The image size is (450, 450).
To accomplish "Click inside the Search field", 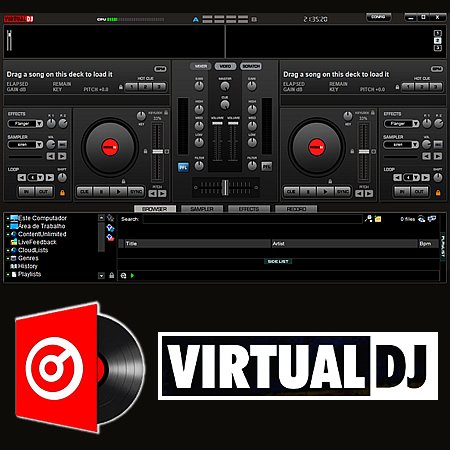I will click(252, 219).
